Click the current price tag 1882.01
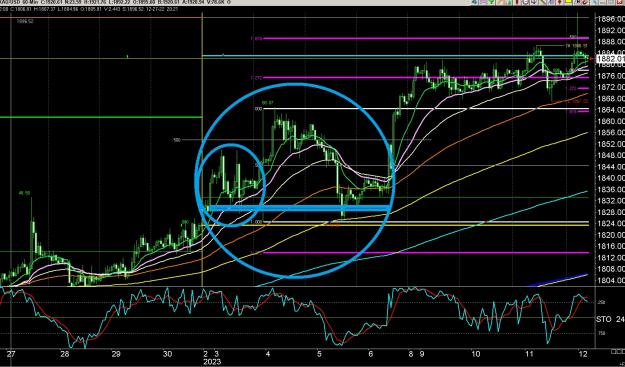This screenshot has height=367, width=625. pos(610,59)
